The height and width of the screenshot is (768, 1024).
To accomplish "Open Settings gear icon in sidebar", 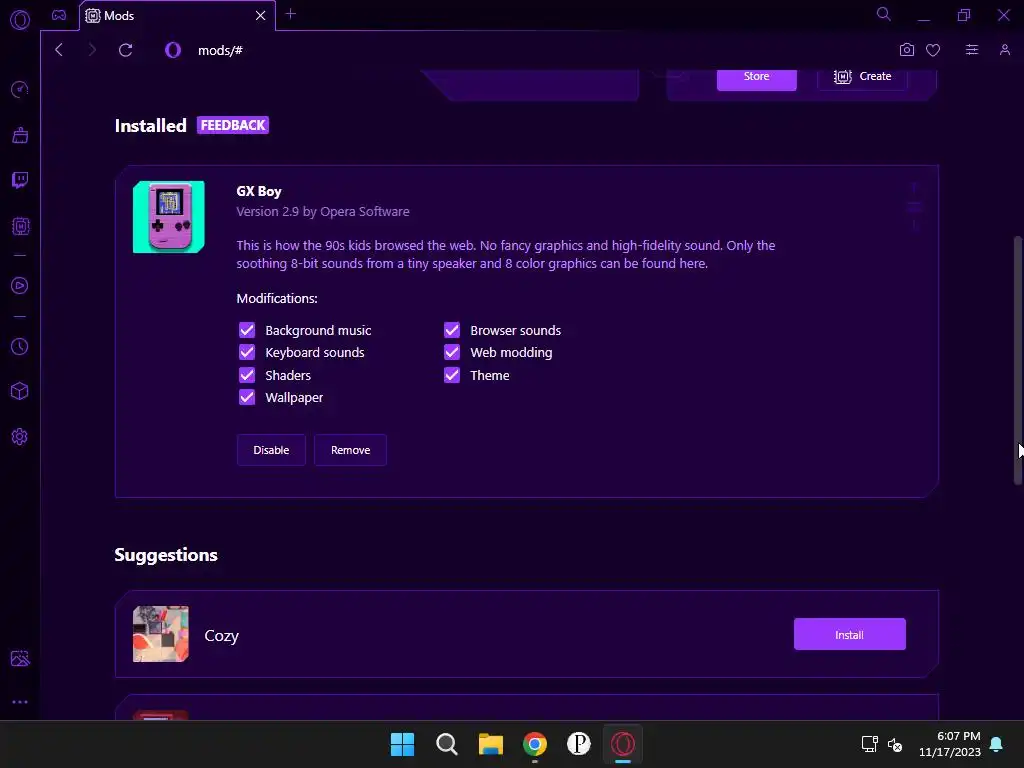I will pos(20,436).
